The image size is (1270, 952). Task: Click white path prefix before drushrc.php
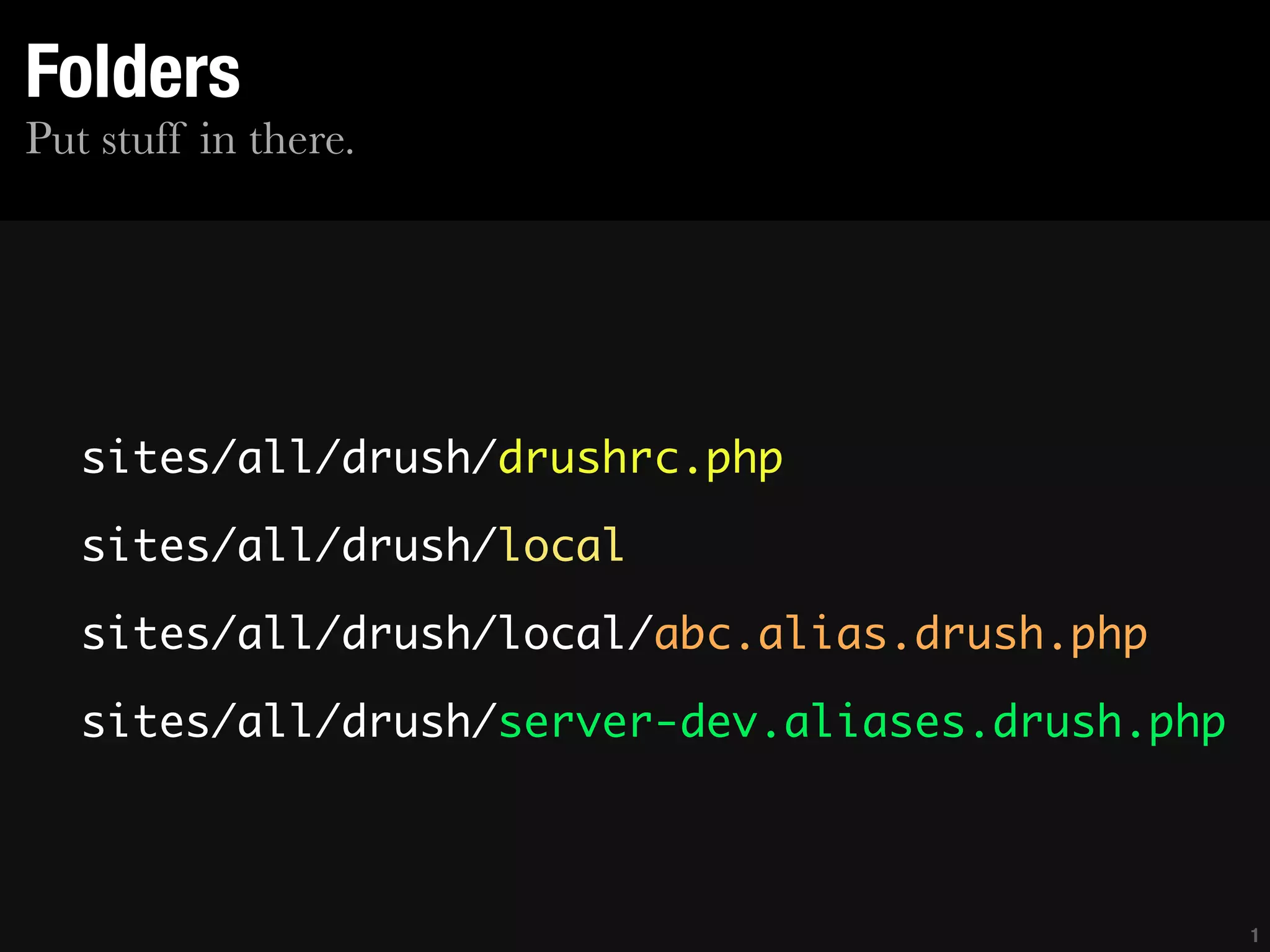pyautogui.click(x=289, y=459)
